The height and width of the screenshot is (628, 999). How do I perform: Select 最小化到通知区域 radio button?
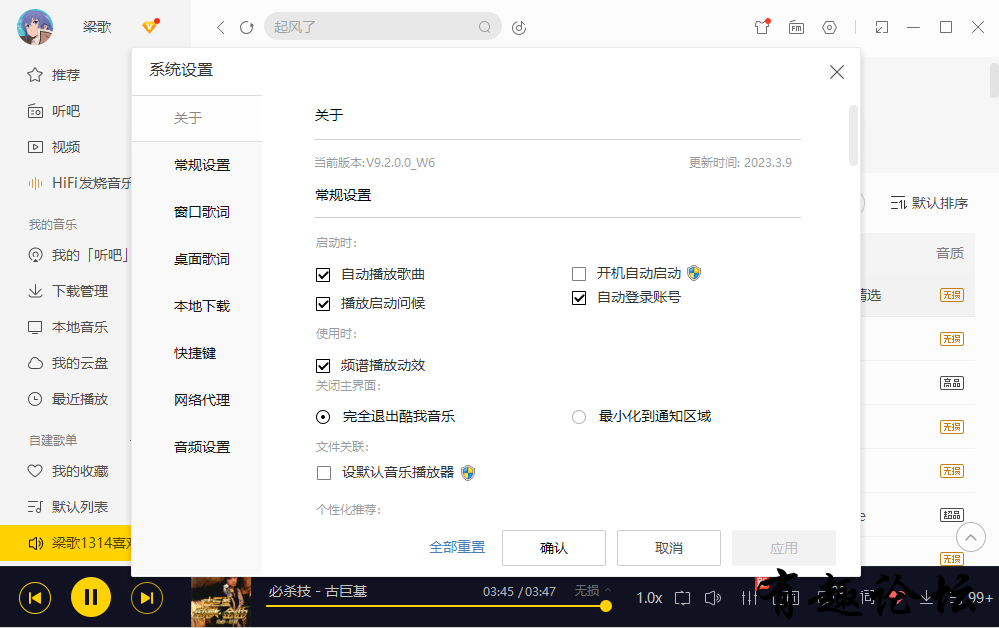(579, 417)
